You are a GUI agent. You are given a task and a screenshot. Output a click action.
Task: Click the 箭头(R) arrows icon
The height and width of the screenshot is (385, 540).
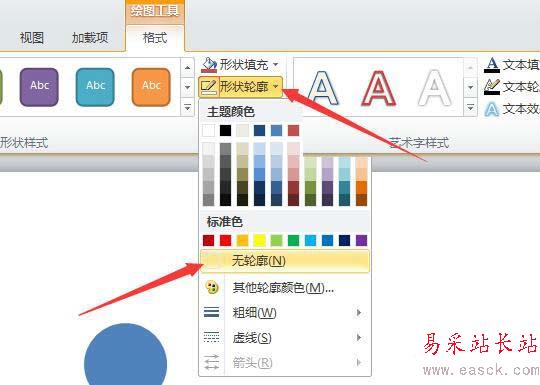pyautogui.click(x=211, y=362)
